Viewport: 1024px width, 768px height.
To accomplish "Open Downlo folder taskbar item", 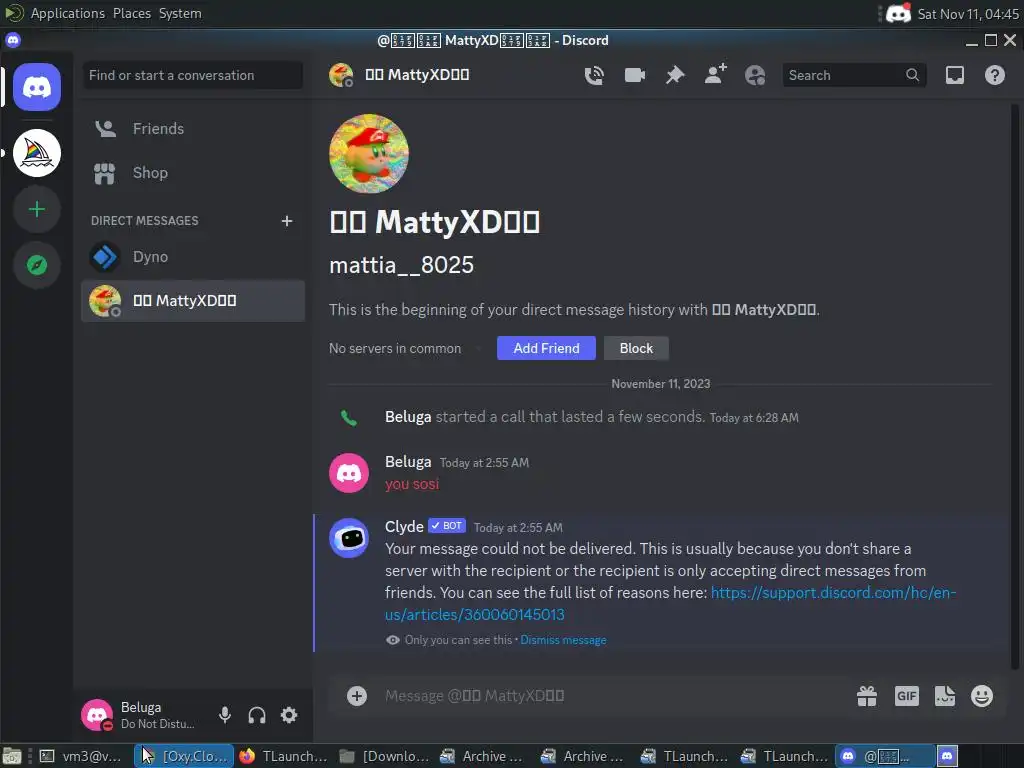I will pos(385,756).
